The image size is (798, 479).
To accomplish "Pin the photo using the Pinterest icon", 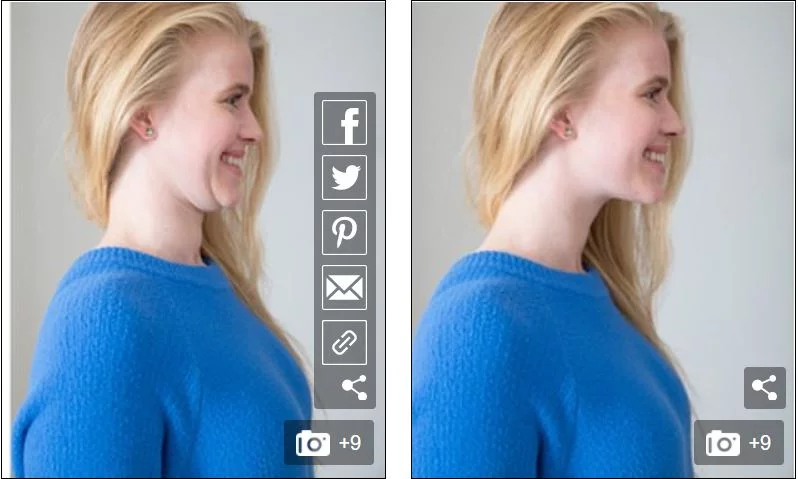I will tap(344, 233).
